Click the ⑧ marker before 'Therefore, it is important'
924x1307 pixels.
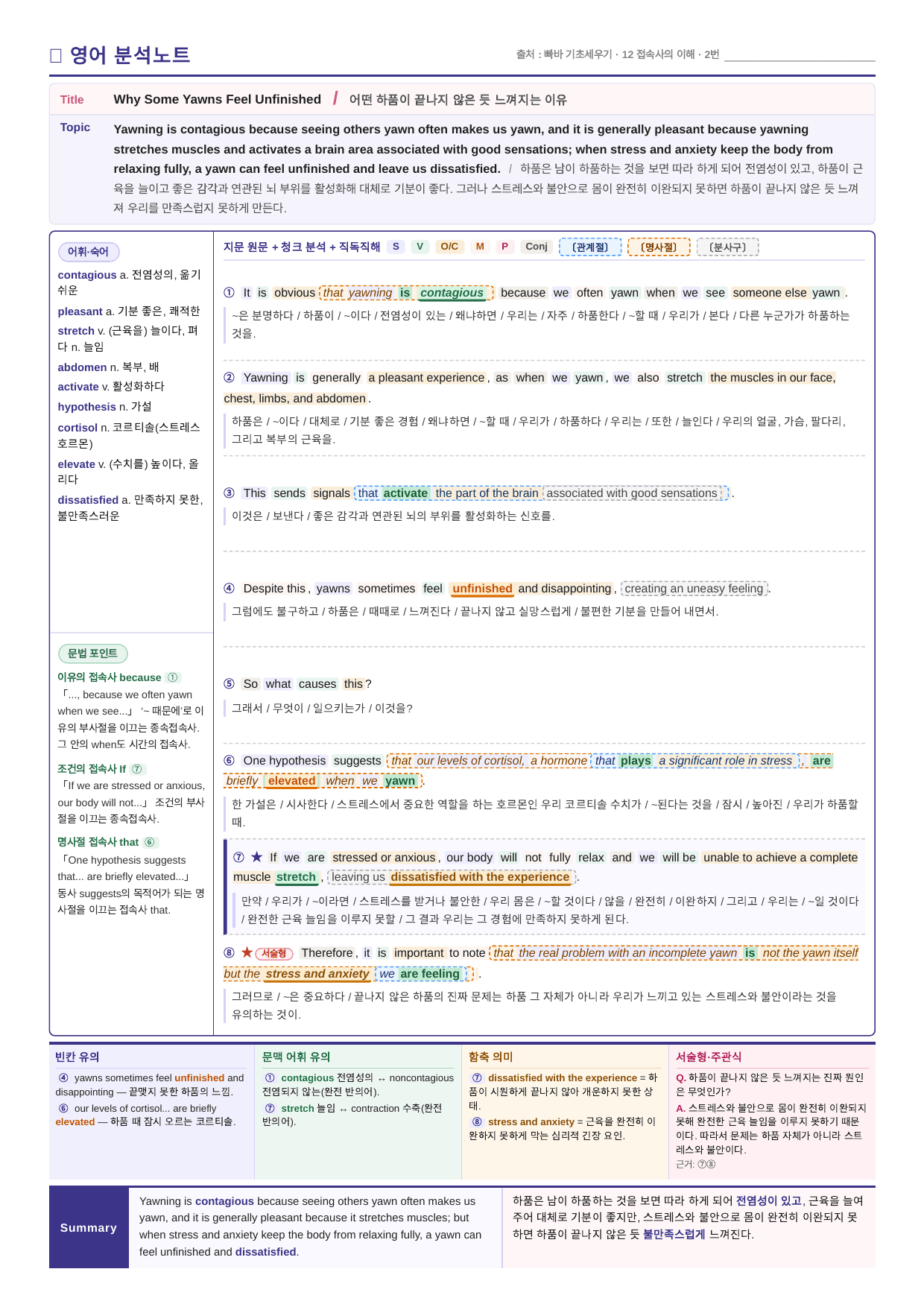230,953
